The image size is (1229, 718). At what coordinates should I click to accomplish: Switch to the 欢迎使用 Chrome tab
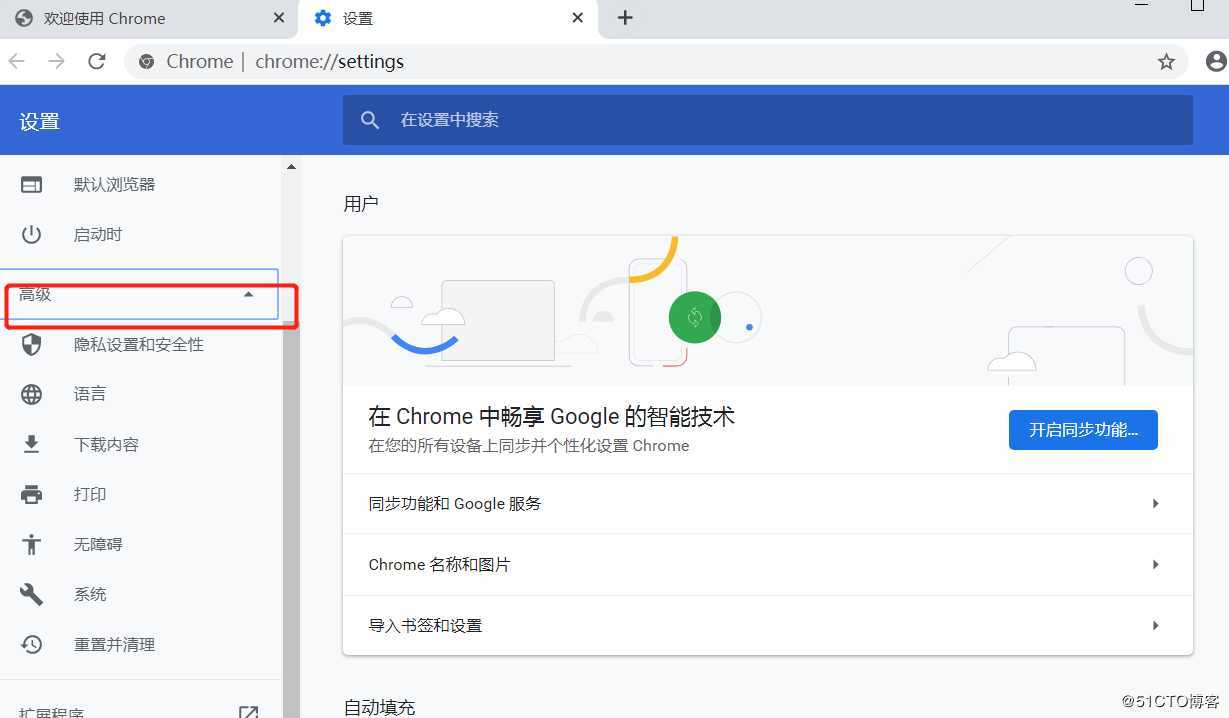(150, 18)
